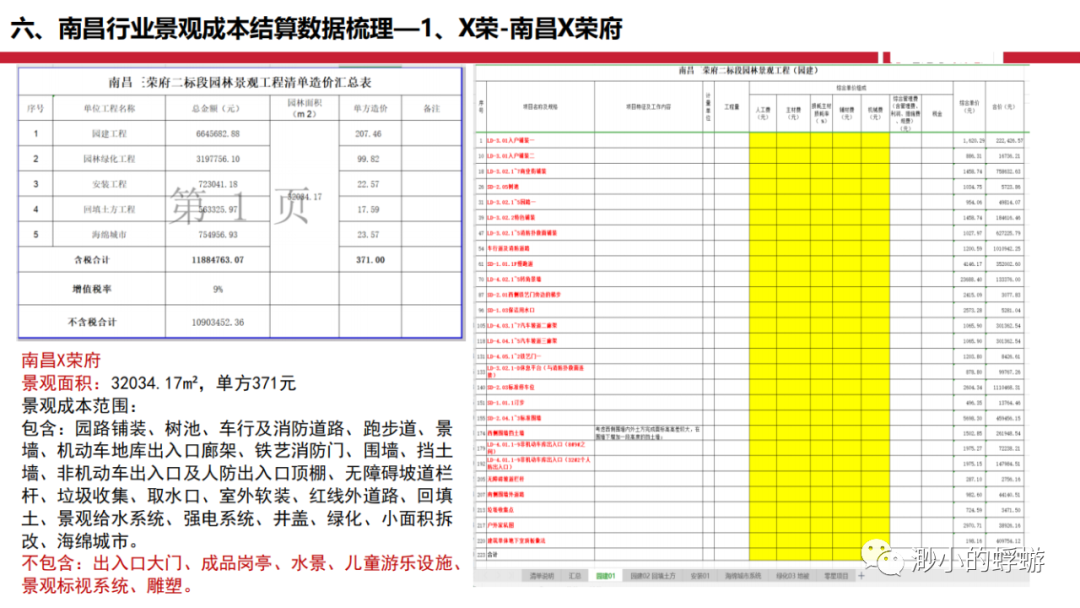
Task: Click amount cell 3197756.10
Action: [218, 158]
